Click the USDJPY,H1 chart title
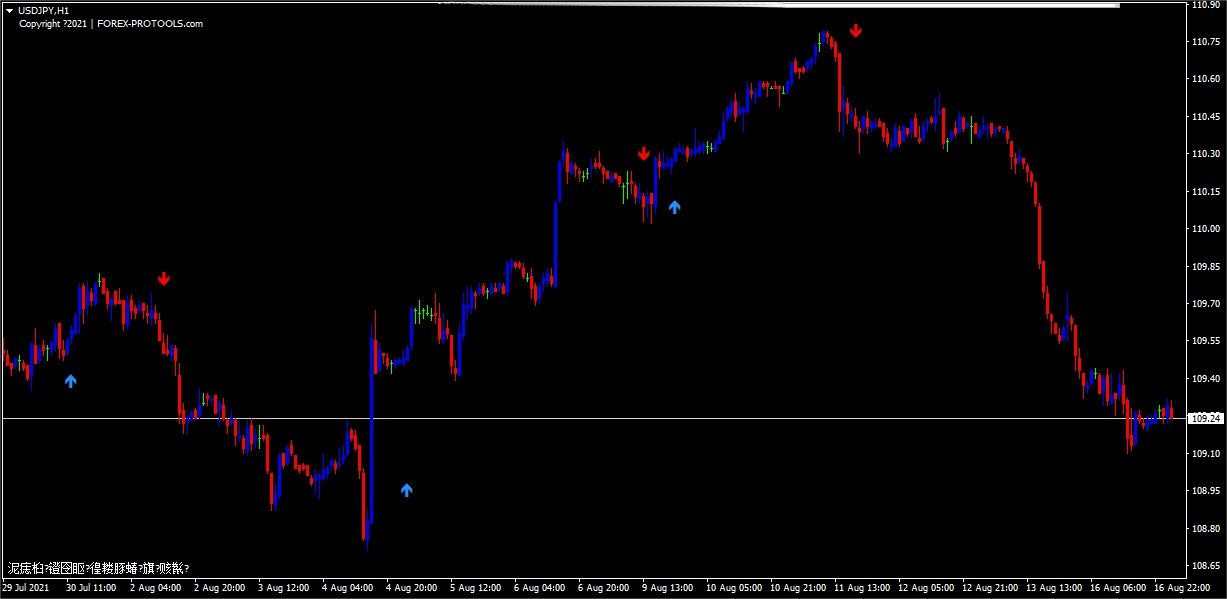 (x=44, y=10)
